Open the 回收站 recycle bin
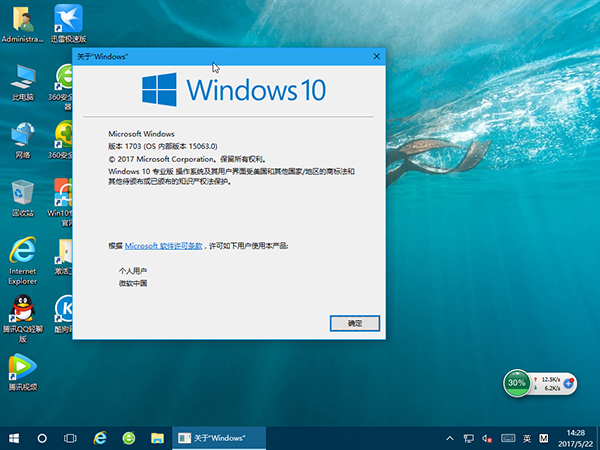This screenshot has height=450, width=600. tap(22, 194)
